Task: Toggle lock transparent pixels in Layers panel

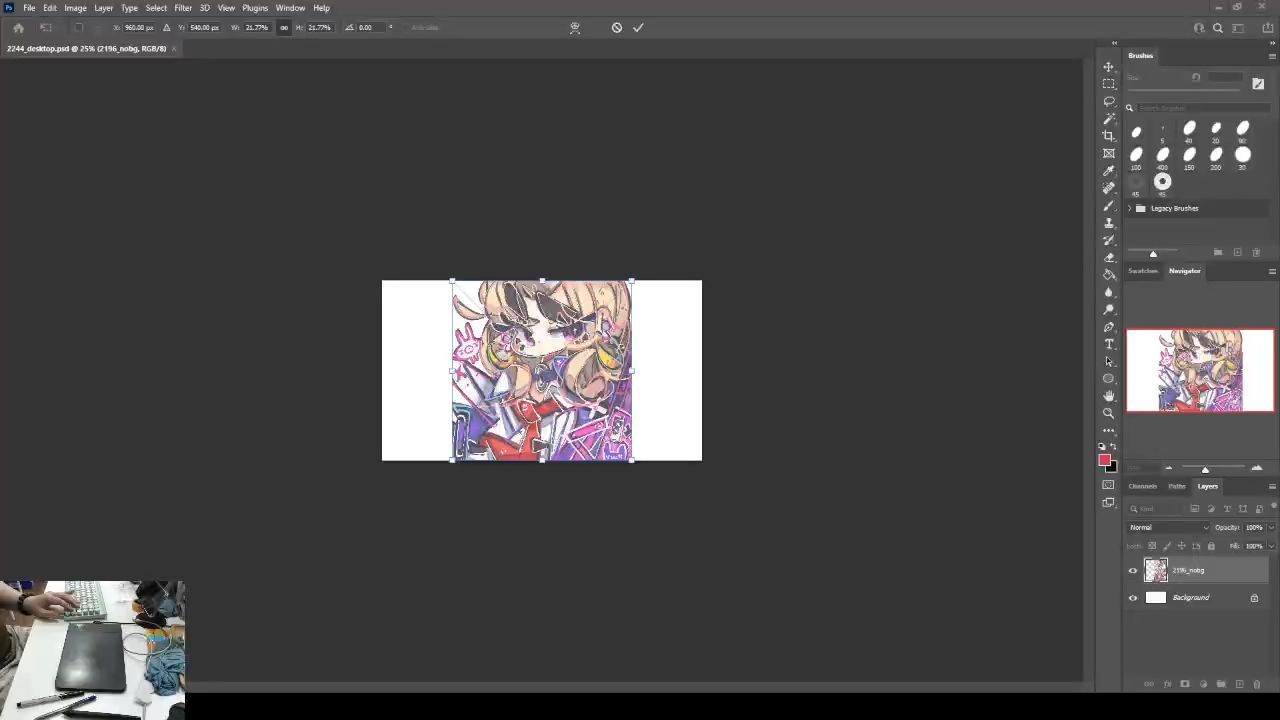Action: point(1152,546)
